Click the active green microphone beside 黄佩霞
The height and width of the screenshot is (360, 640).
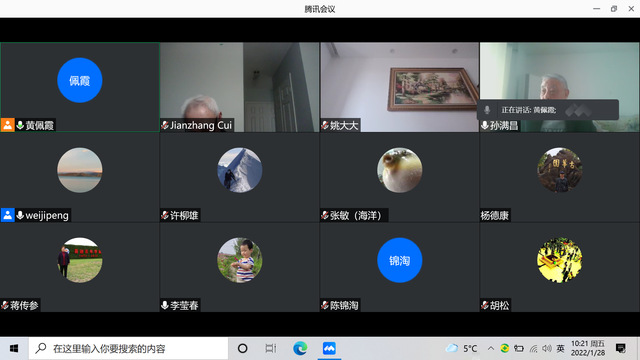point(20,125)
